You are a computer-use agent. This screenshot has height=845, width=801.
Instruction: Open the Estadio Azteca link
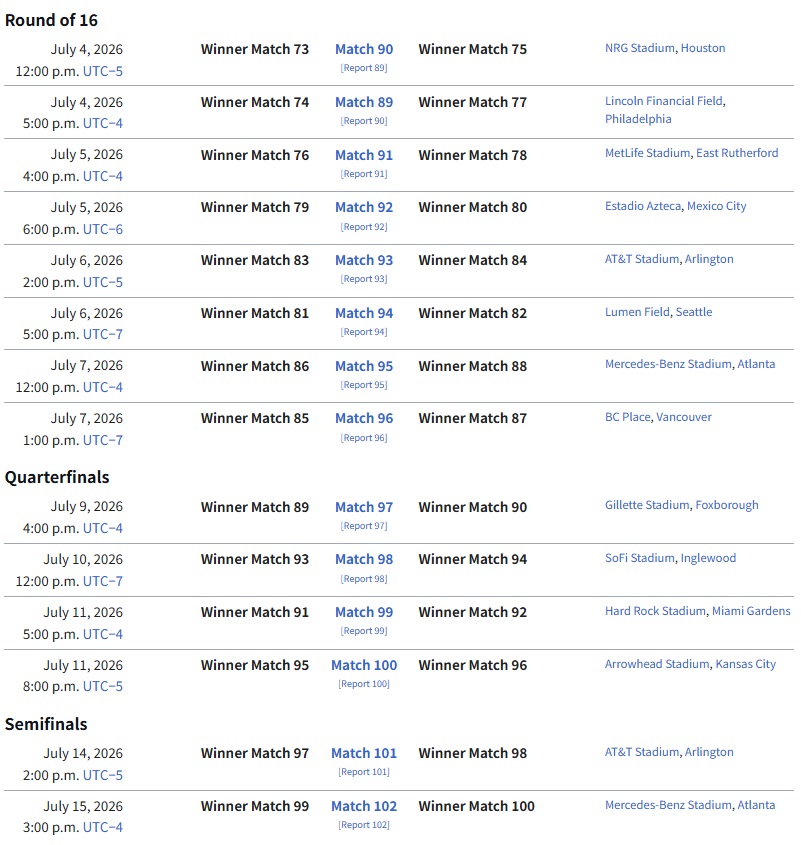click(643, 206)
